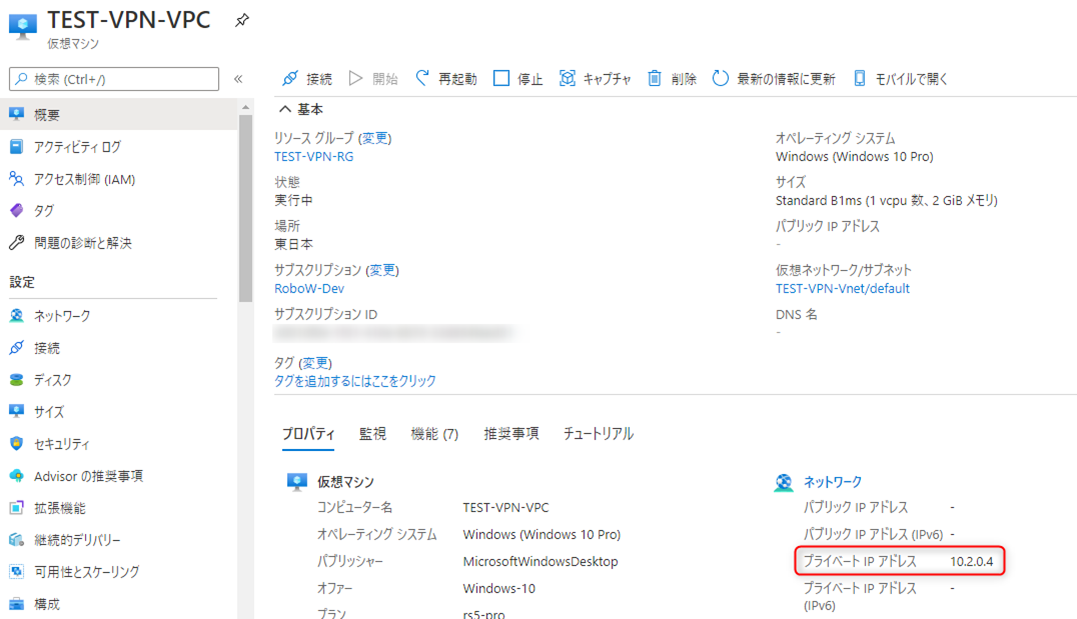Image resolution: width=1077 pixels, height=619 pixels.
Task: Open the RoboW-Dev subscription link
Action: point(309,289)
